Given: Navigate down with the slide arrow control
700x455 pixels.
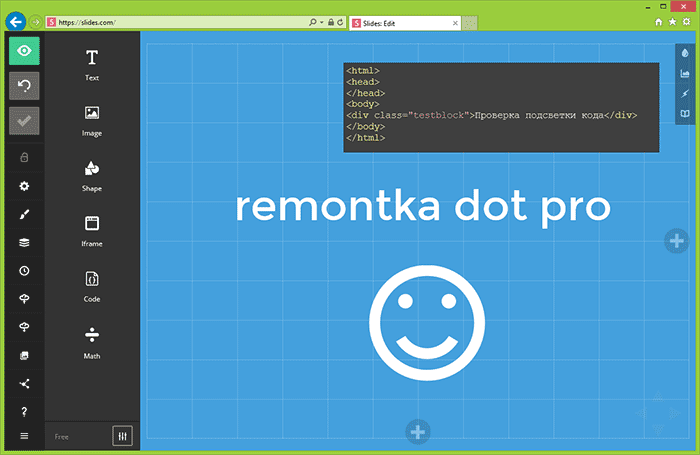Looking at the screenshot, I should (x=658, y=430).
